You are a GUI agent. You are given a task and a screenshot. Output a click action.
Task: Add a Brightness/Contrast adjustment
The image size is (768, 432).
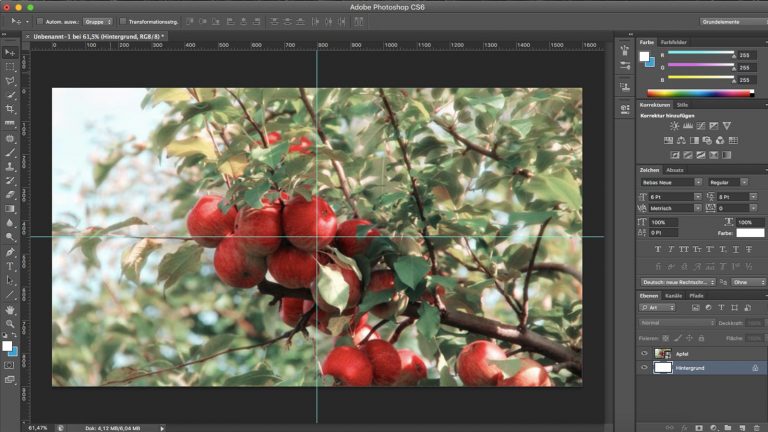pyautogui.click(x=675, y=126)
